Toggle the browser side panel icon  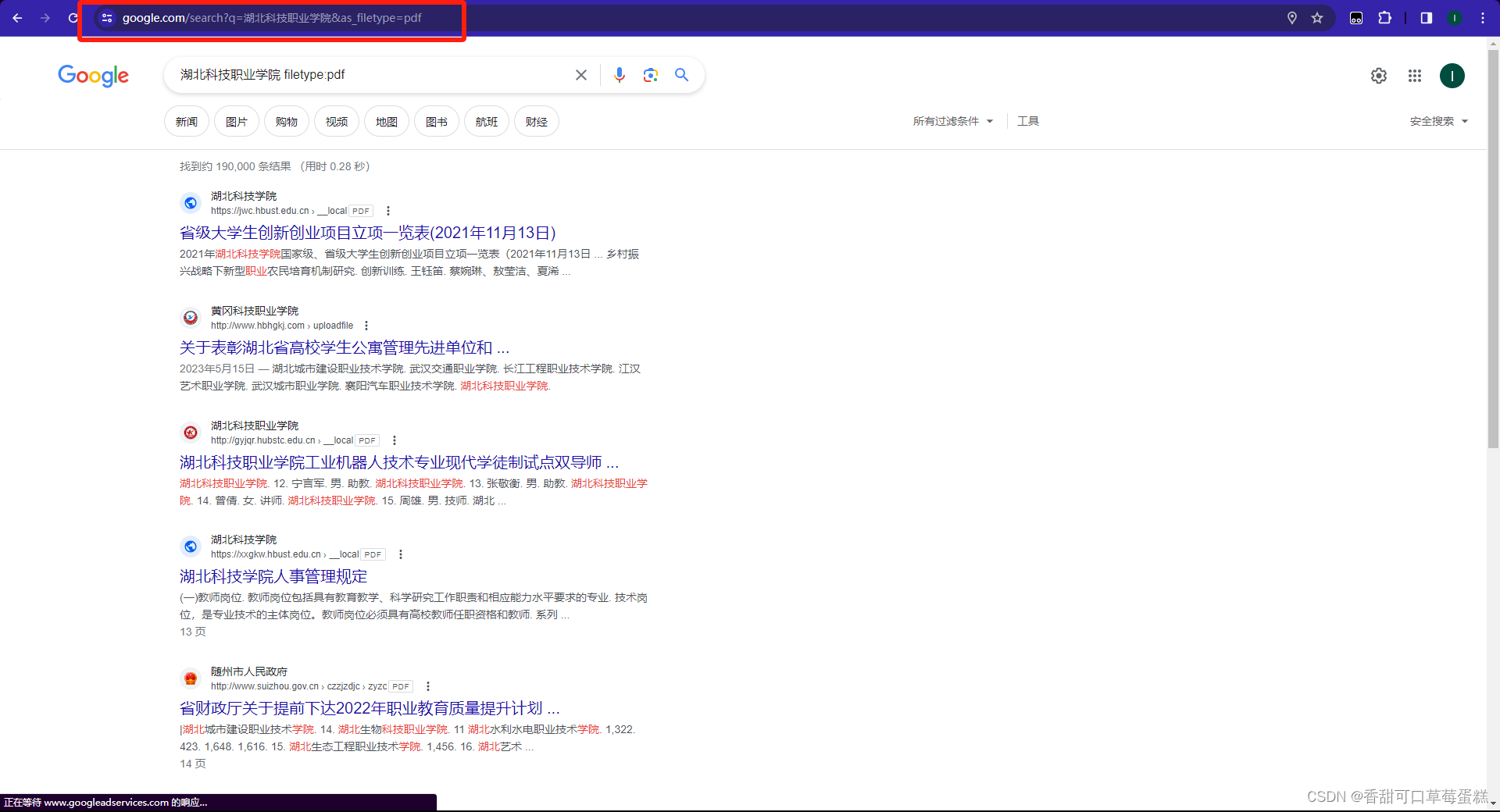(x=1426, y=18)
